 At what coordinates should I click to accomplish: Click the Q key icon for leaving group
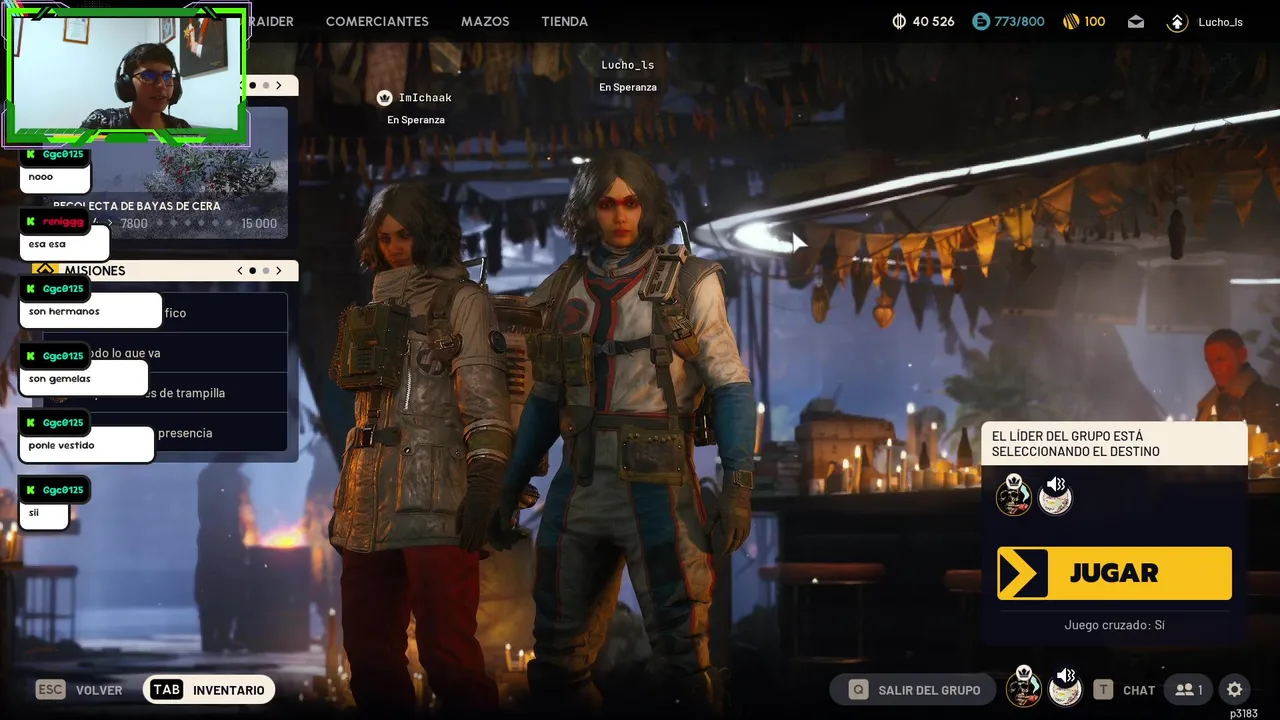[858, 689]
